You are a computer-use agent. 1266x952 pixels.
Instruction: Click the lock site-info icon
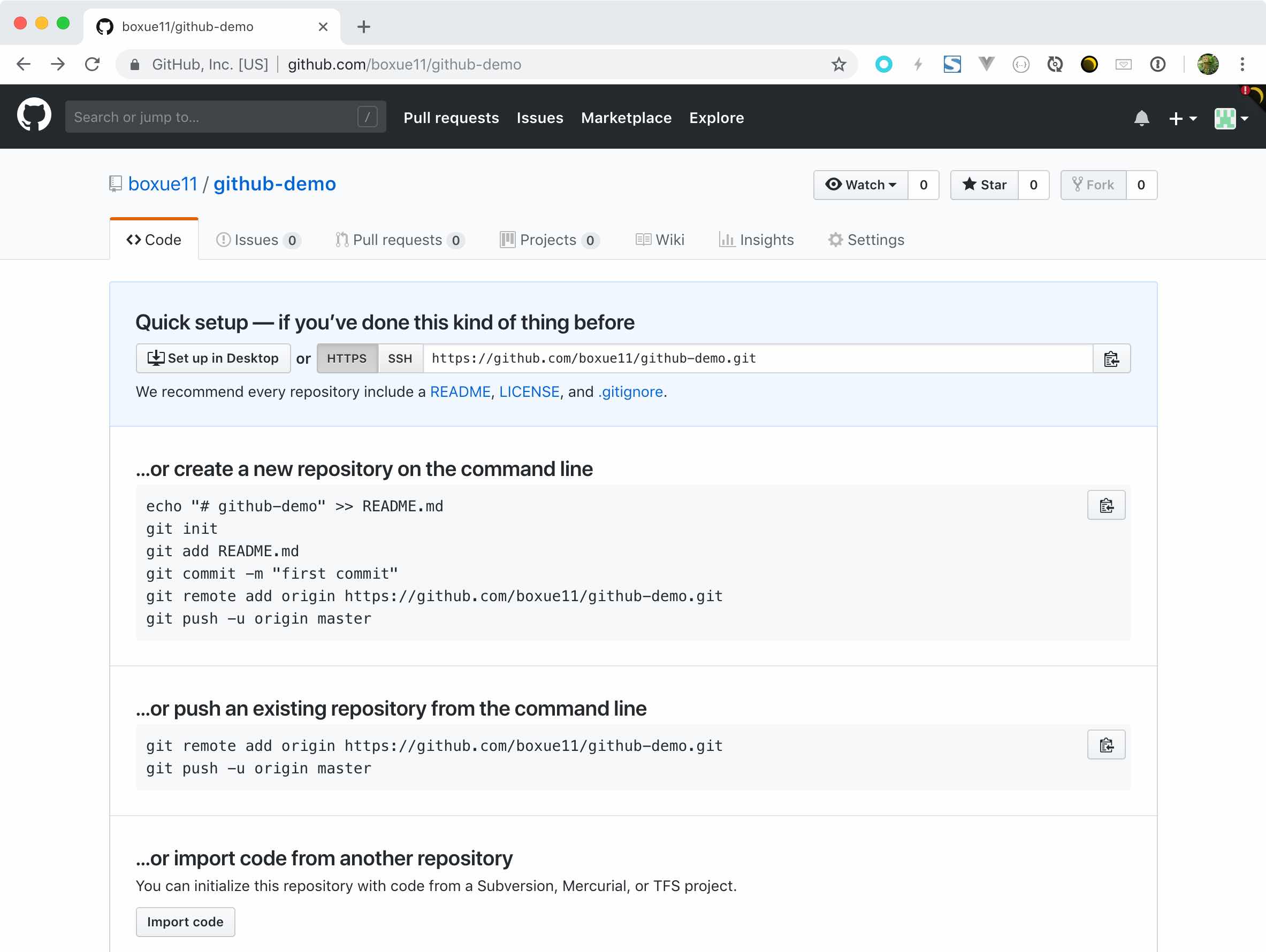[x=134, y=65]
